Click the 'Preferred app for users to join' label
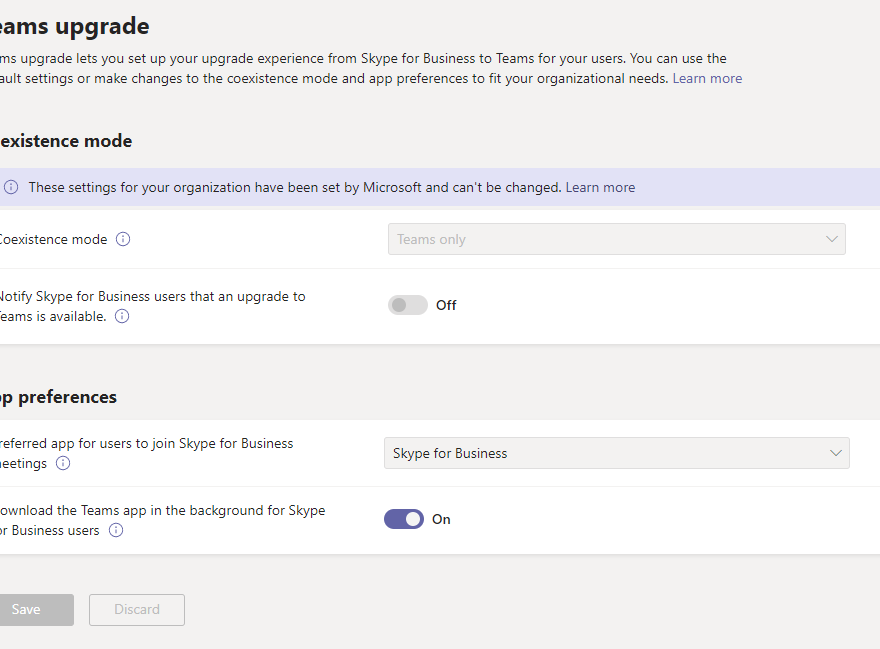 (146, 454)
